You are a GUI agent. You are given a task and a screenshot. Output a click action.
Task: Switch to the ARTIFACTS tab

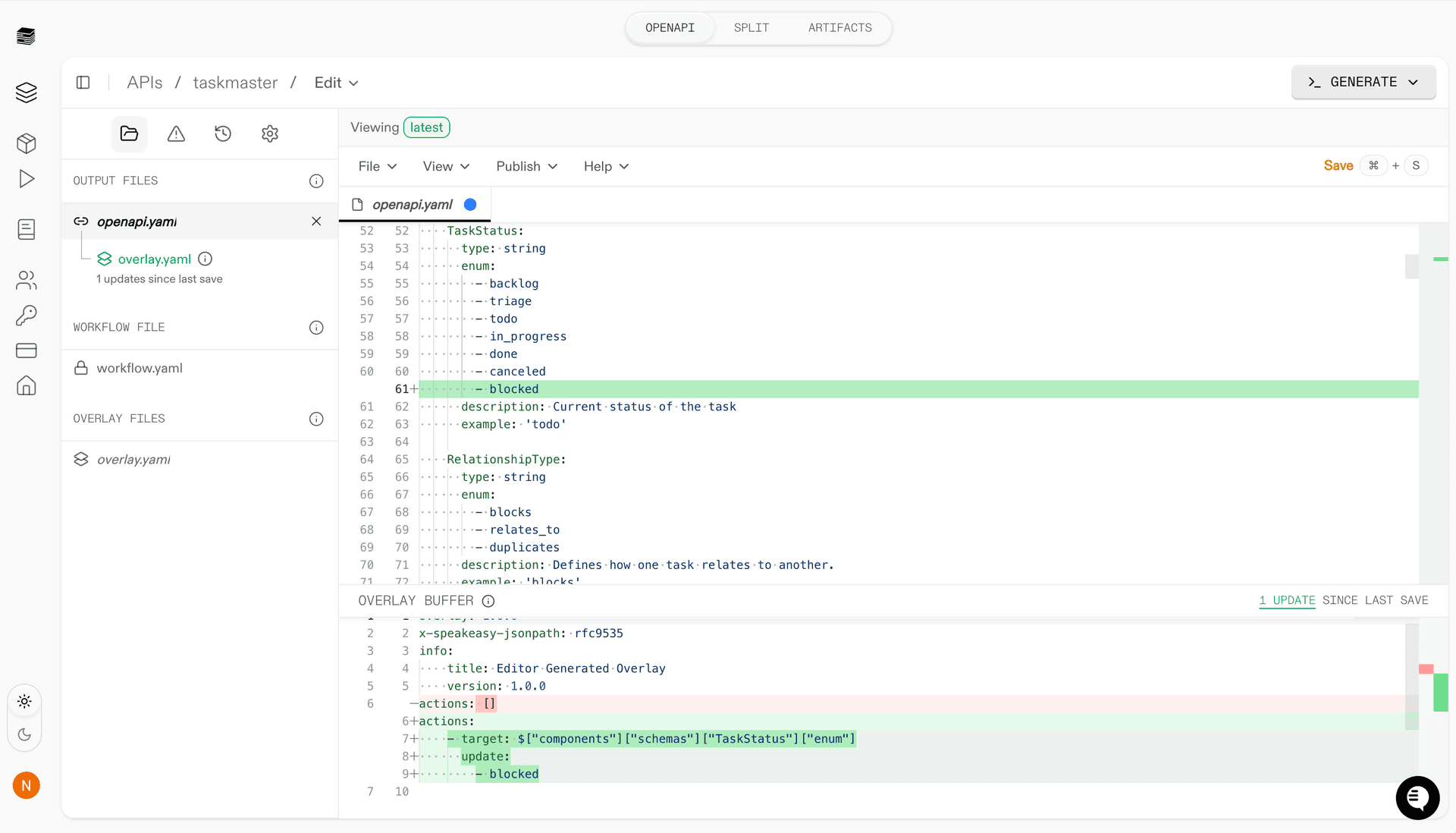(839, 27)
